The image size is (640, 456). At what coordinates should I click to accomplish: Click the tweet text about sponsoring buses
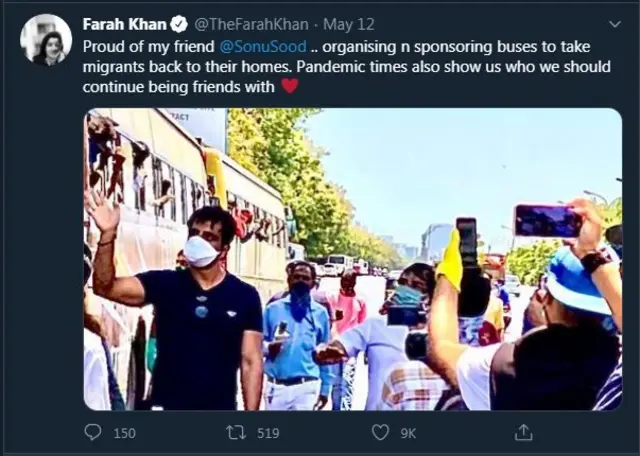330,66
